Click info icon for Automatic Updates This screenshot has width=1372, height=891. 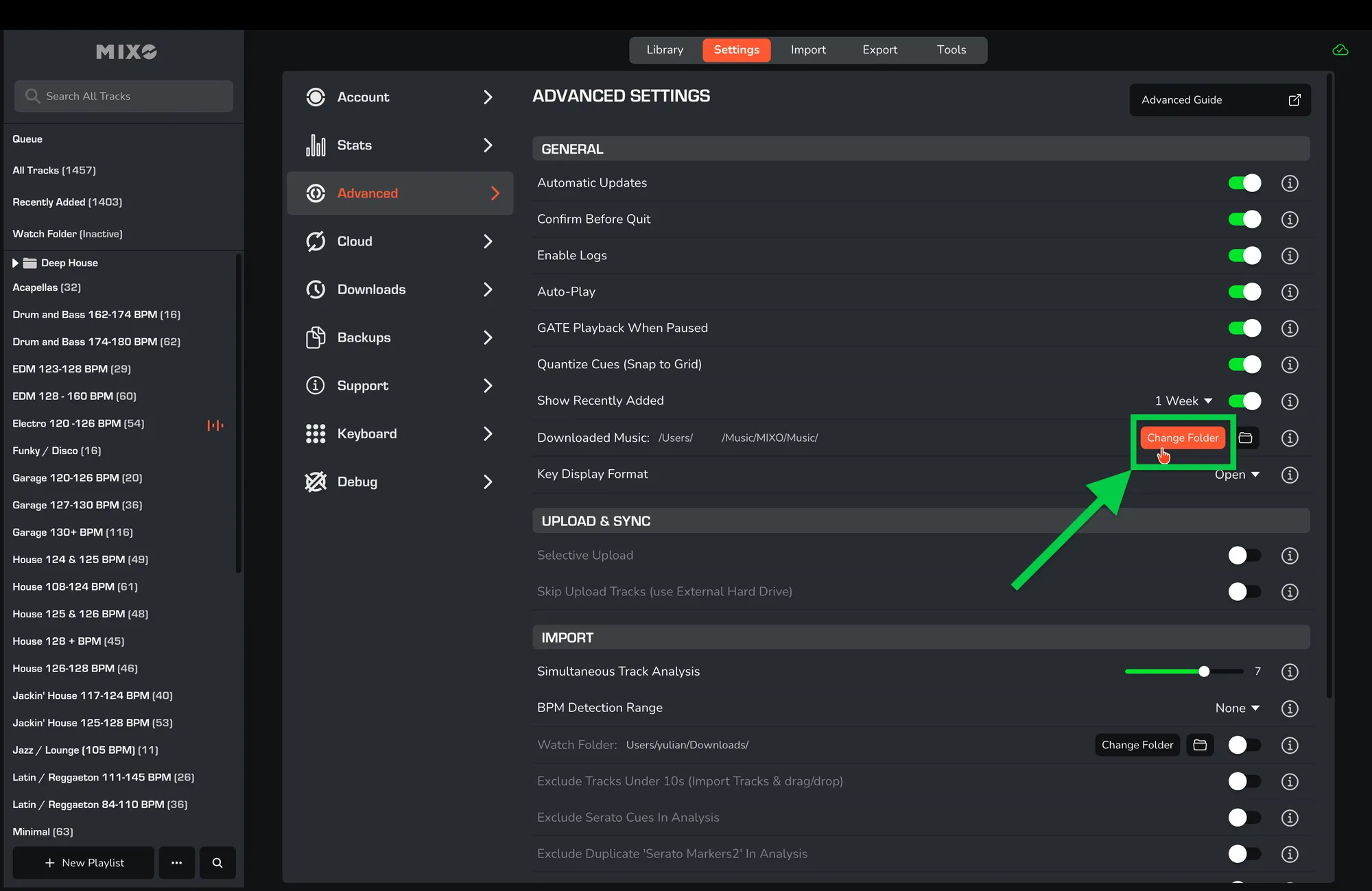(1290, 183)
